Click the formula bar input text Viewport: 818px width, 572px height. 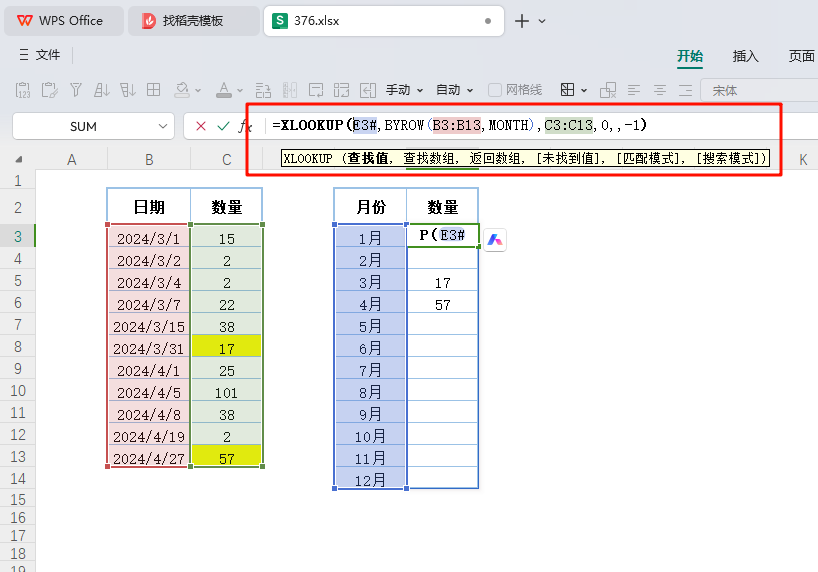pyautogui.click(x=459, y=125)
